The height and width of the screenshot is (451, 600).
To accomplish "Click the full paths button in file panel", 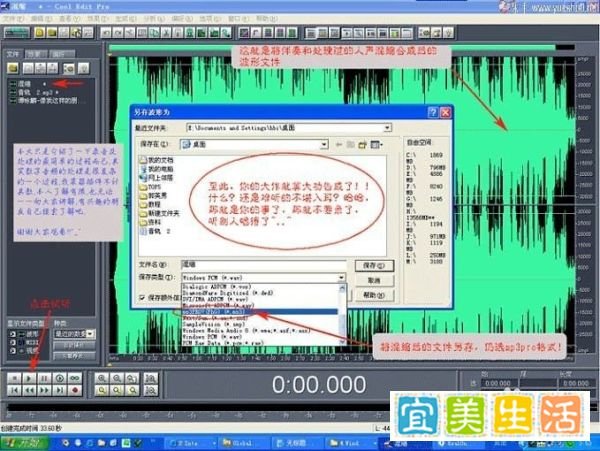I will [74, 356].
